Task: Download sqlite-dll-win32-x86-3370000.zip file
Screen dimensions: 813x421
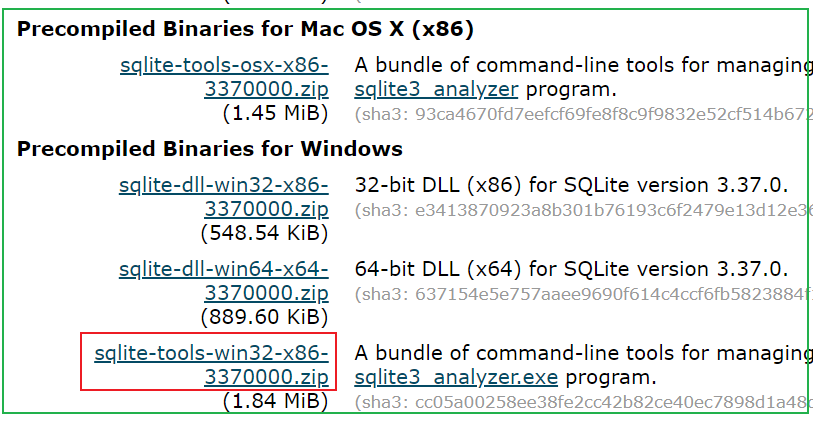Action: click(x=224, y=185)
